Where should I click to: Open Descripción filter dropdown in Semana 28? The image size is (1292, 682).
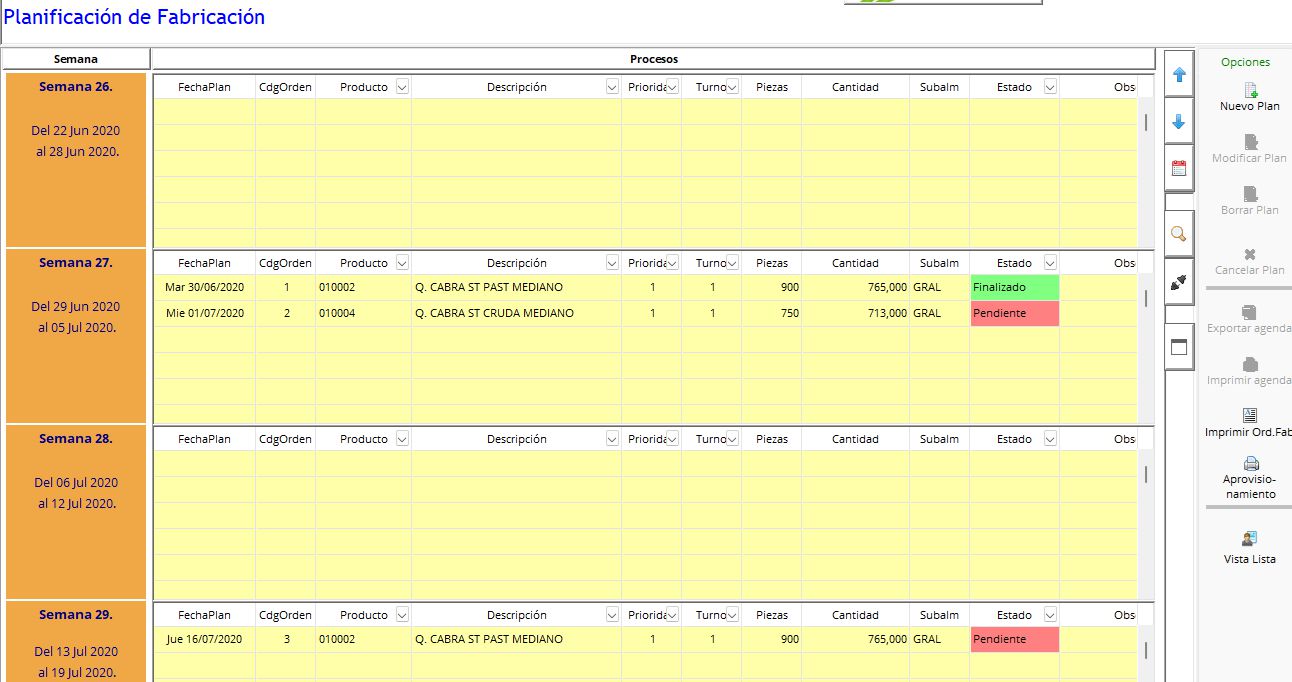click(612, 439)
